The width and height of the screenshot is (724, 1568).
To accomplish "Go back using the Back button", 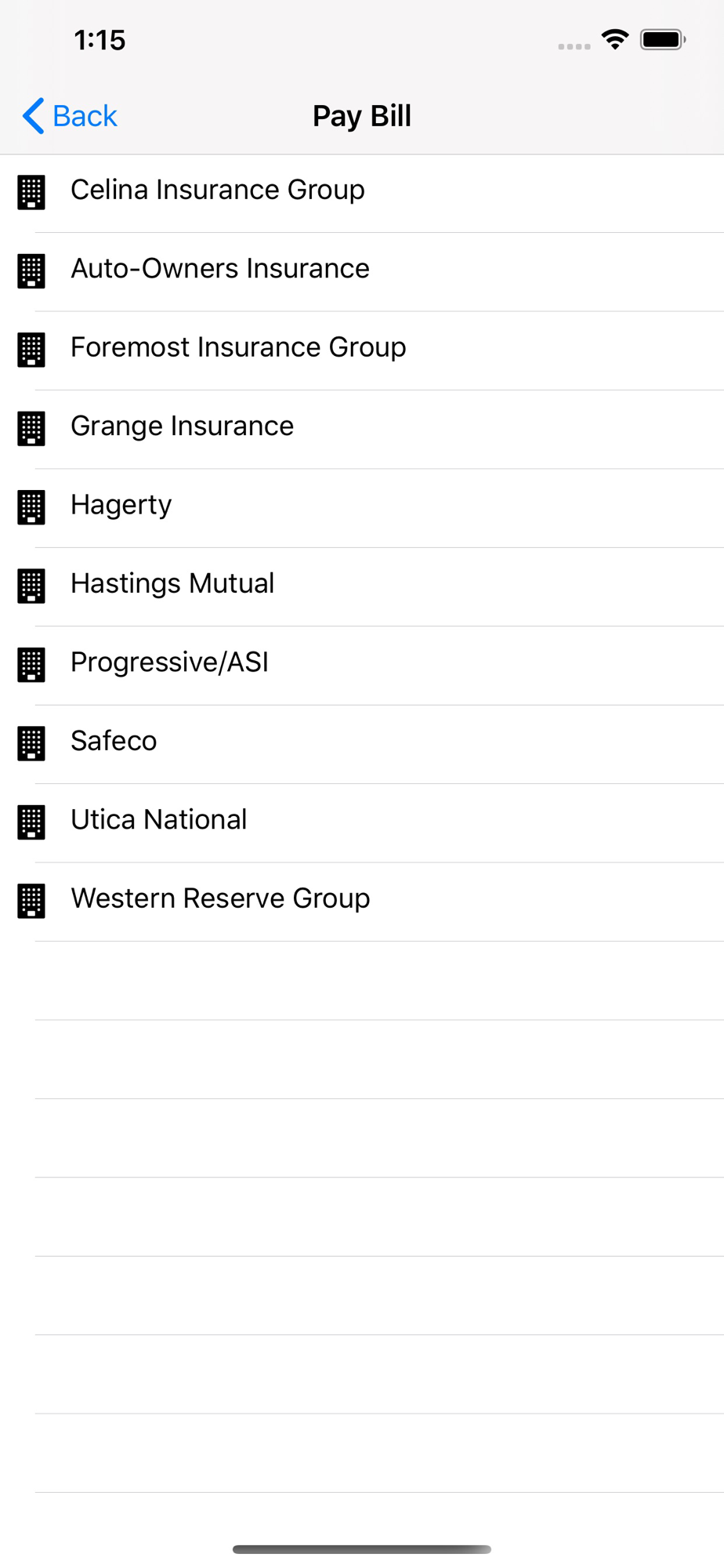I will pos(70,116).
